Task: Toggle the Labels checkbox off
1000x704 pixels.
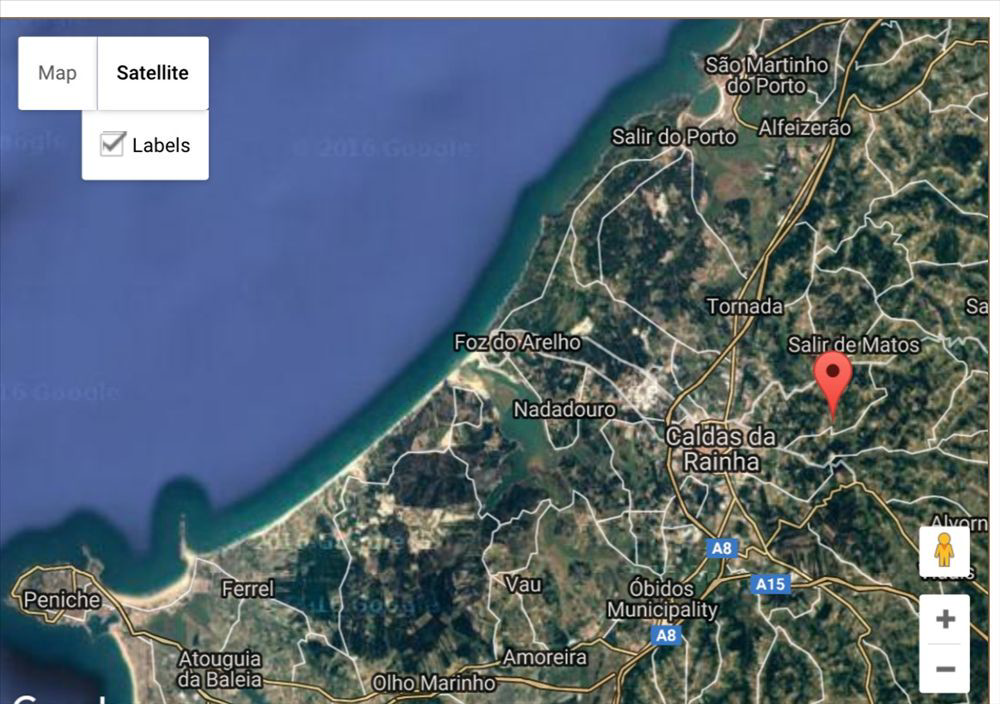Action: [112, 144]
